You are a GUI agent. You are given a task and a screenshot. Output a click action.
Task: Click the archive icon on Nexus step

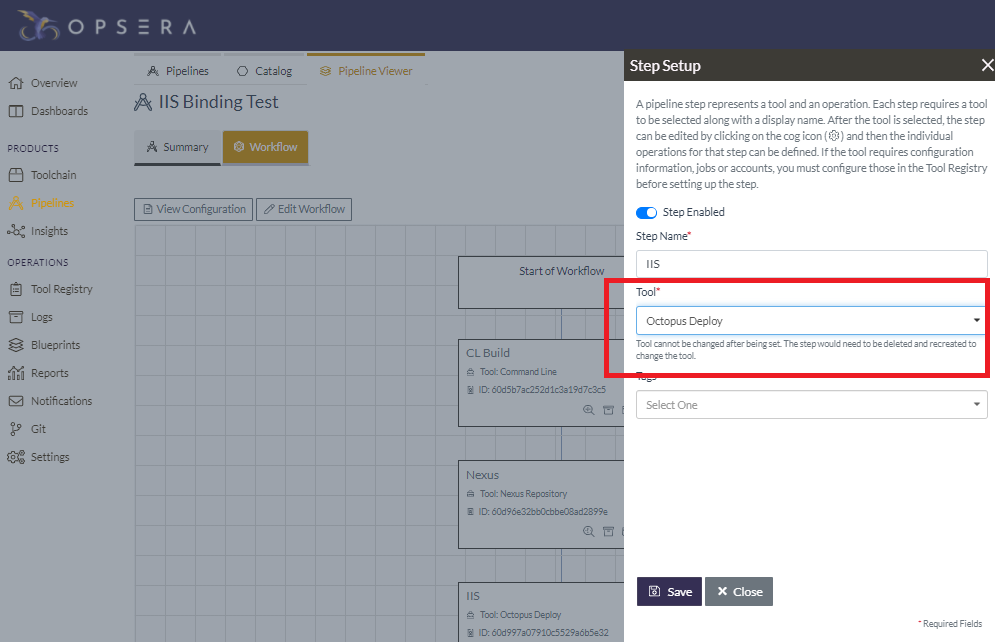pyautogui.click(x=607, y=531)
